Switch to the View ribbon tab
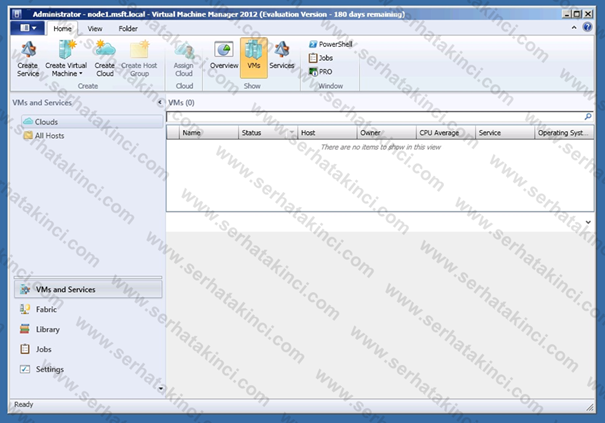Screen dimensions: 605x423 pos(95,29)
